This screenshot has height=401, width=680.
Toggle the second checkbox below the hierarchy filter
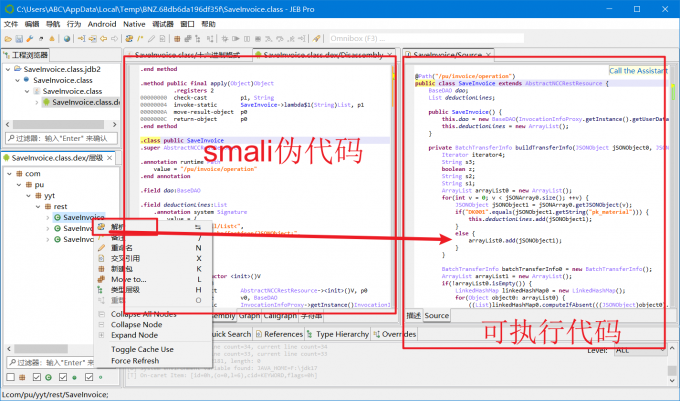[35, 377]
